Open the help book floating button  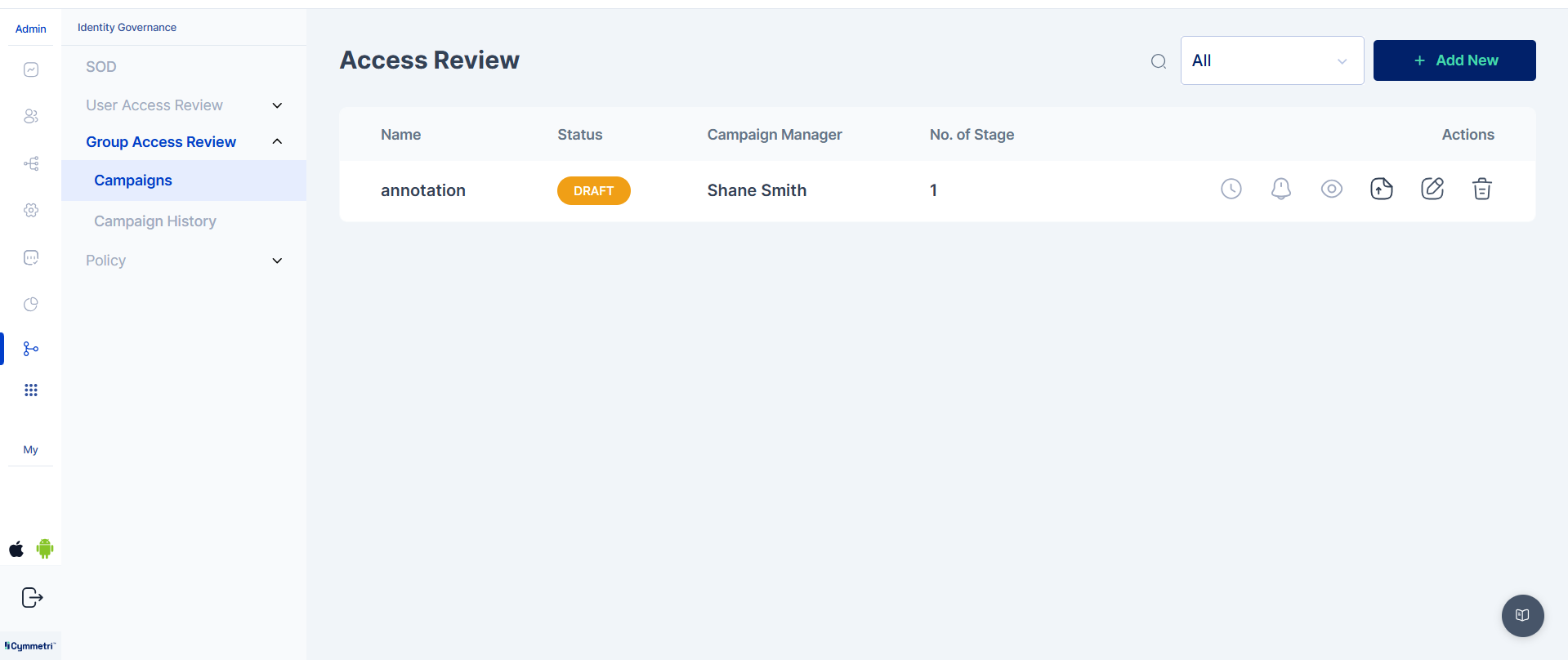1521,615
